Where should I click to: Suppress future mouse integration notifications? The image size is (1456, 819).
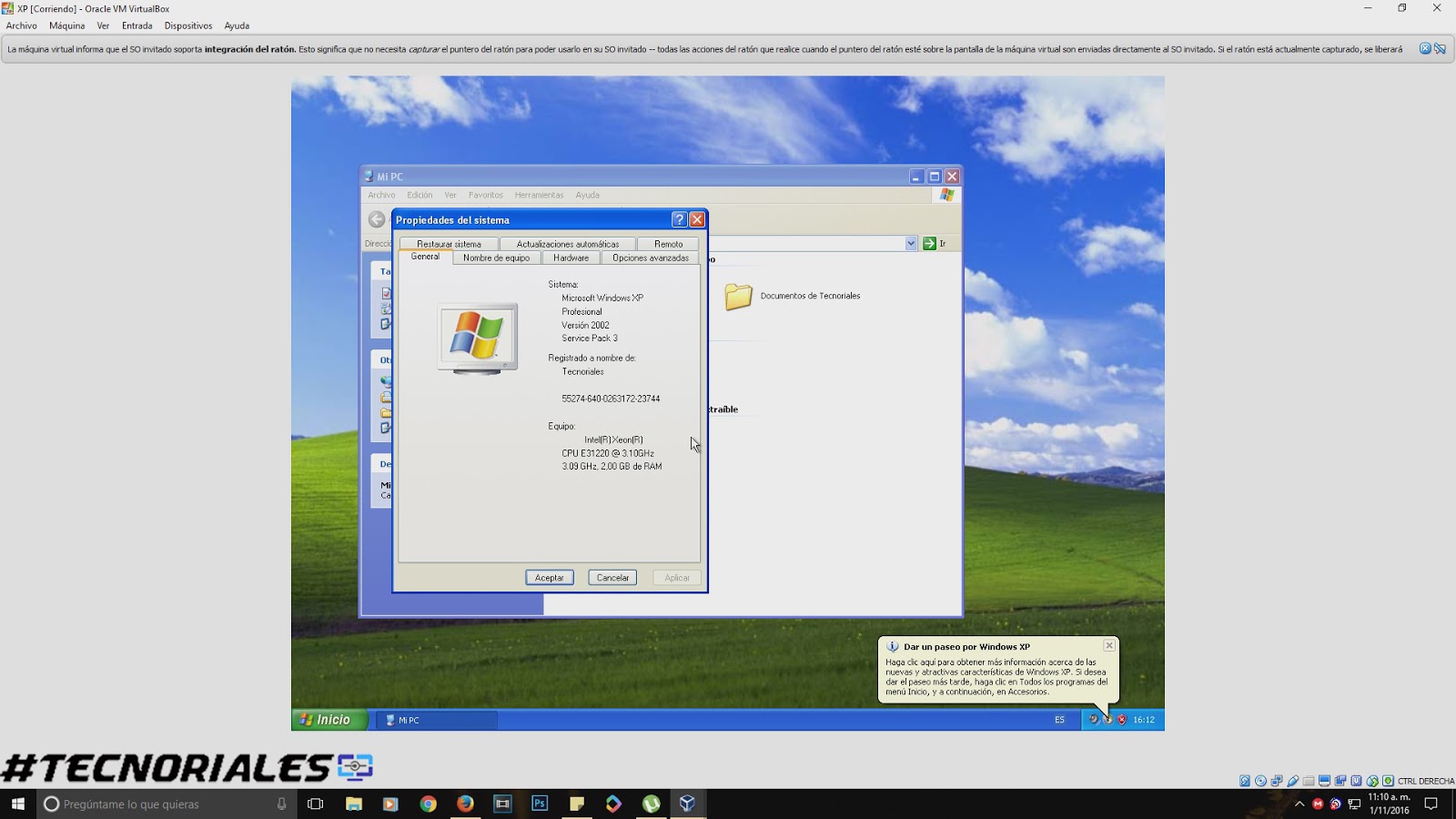click(x=1440, y=49)
